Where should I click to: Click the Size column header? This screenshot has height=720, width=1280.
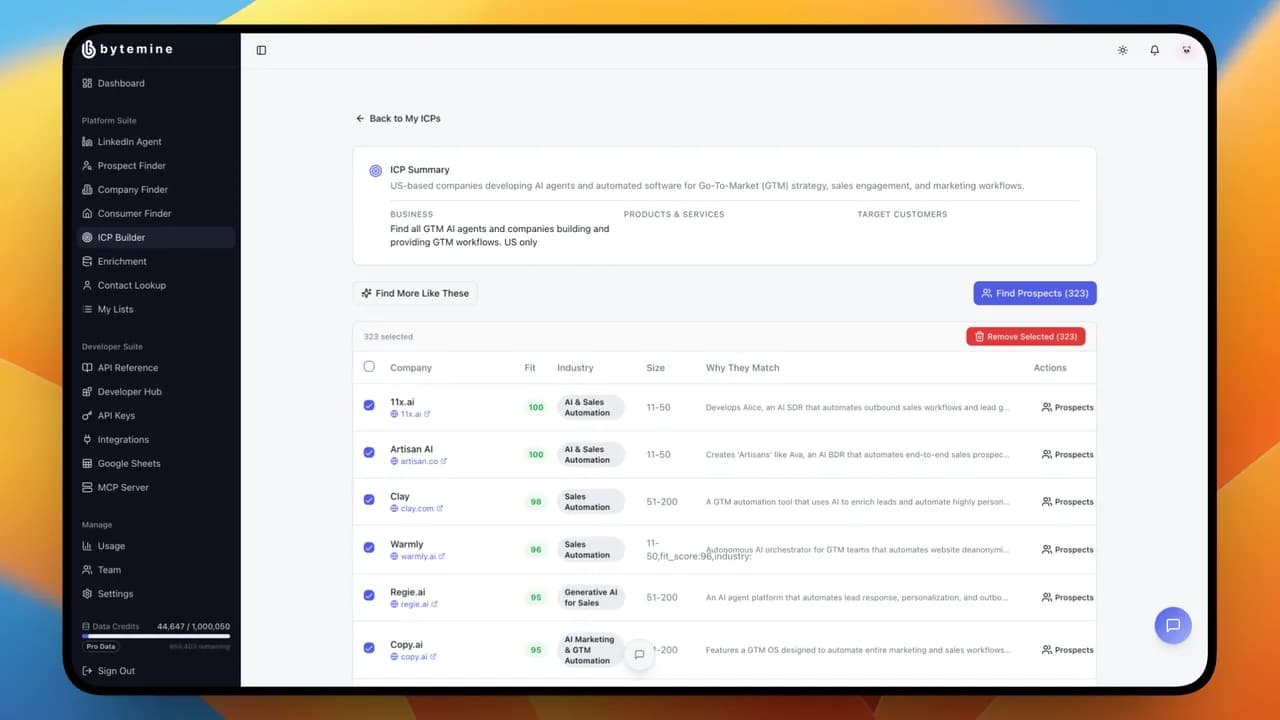coord(655,368)
